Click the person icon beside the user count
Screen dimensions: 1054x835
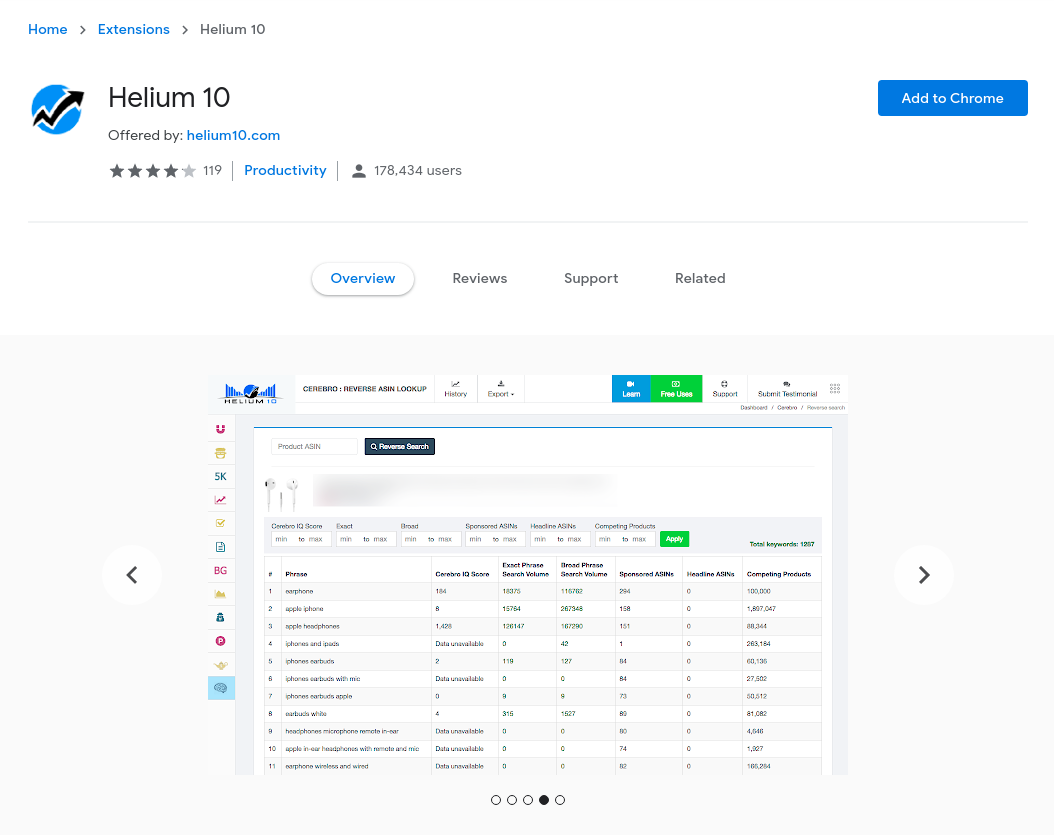pos(359,171)
